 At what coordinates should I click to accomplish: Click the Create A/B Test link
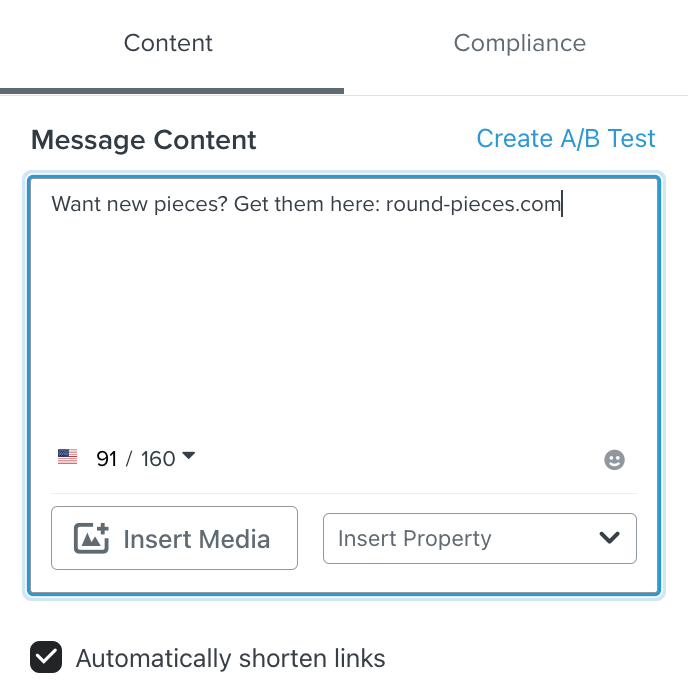coord(565,139)
